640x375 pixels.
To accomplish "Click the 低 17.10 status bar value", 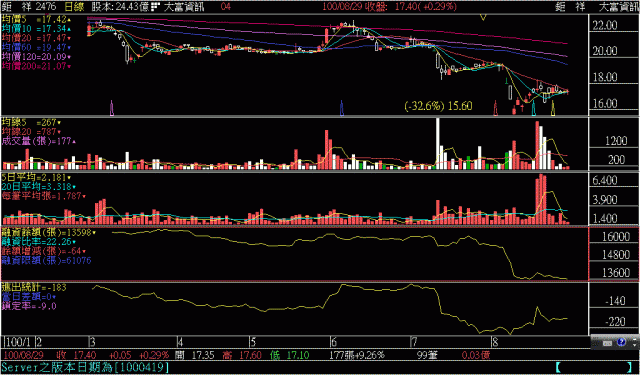I will [x=290, y=355].
